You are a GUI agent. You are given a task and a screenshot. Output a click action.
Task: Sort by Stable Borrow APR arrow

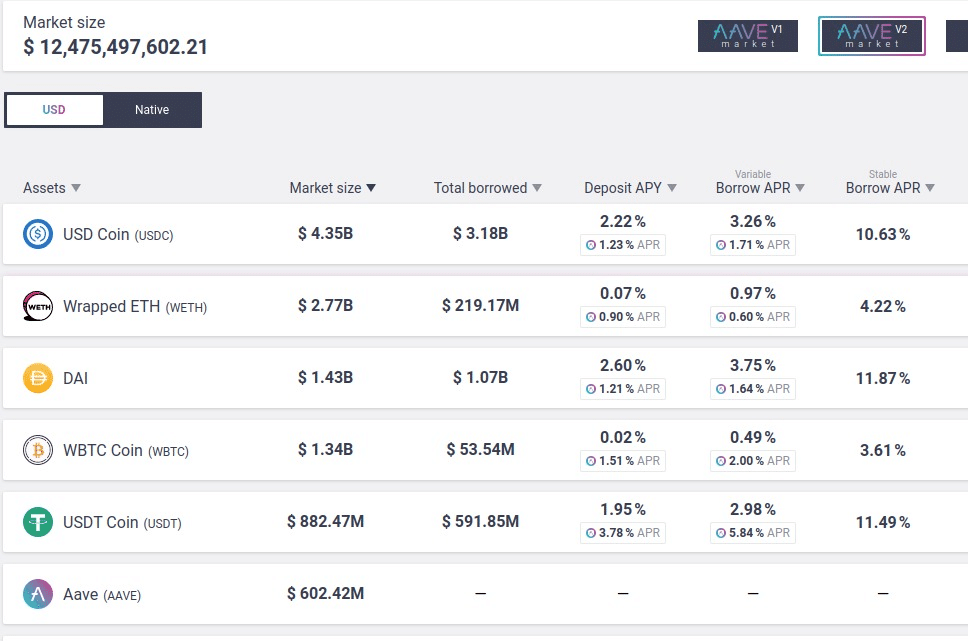click(x=930, y=188)
